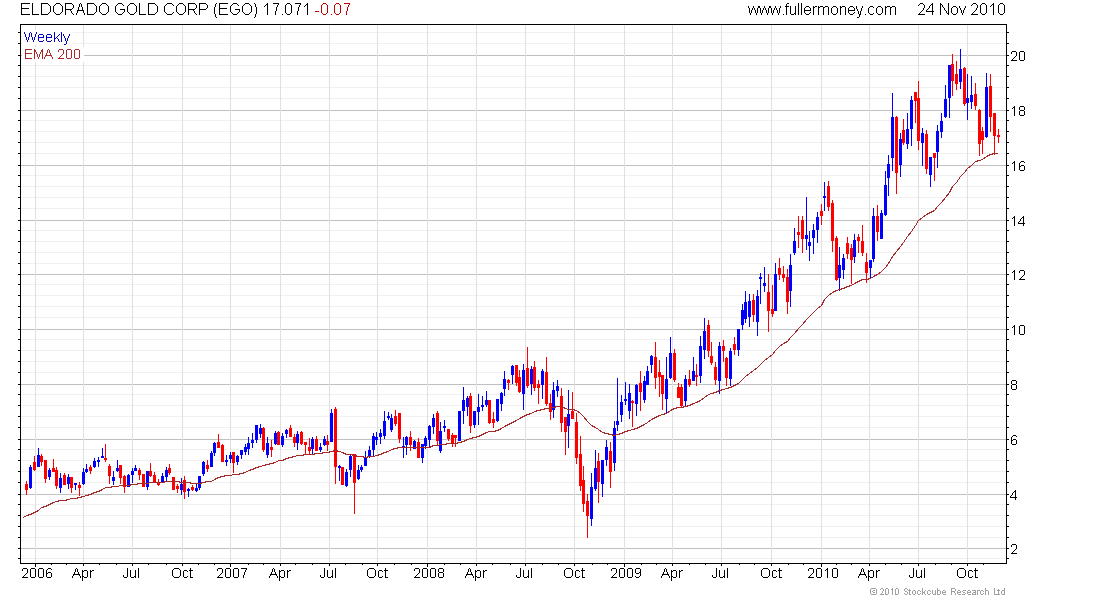
Task: Click the 10 price axis label
Action: point(1017,331)
